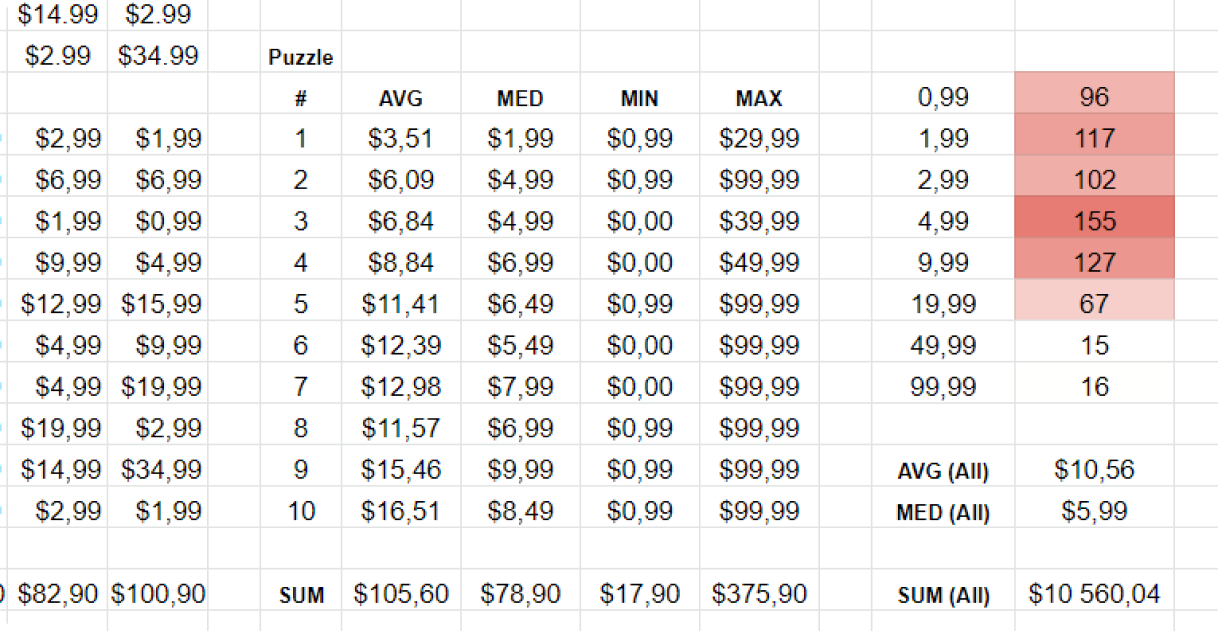Select the sum of averages cell $105,60
1218x631 pixels.
tap(400, 594)
